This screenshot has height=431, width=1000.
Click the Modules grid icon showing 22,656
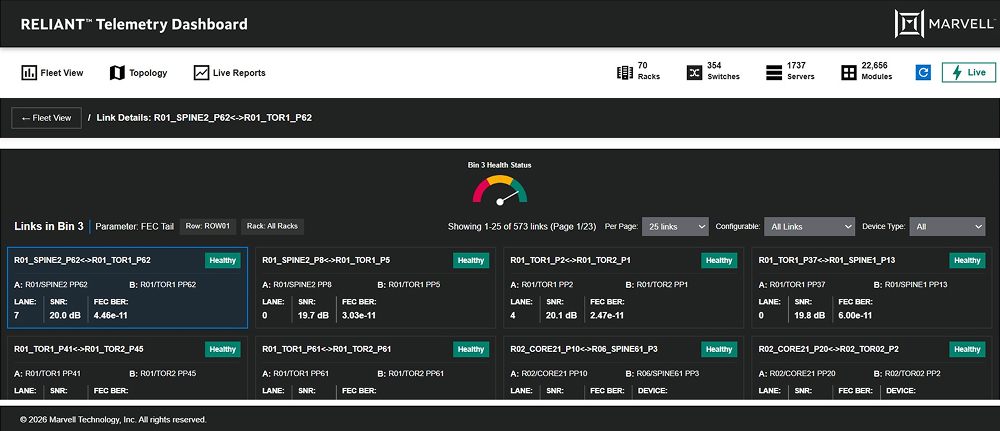(x=848, y=73)
